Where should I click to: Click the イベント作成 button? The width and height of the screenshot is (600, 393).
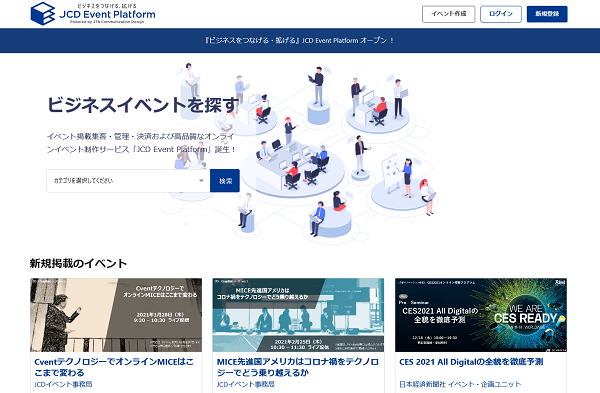(x=448, y=14)
